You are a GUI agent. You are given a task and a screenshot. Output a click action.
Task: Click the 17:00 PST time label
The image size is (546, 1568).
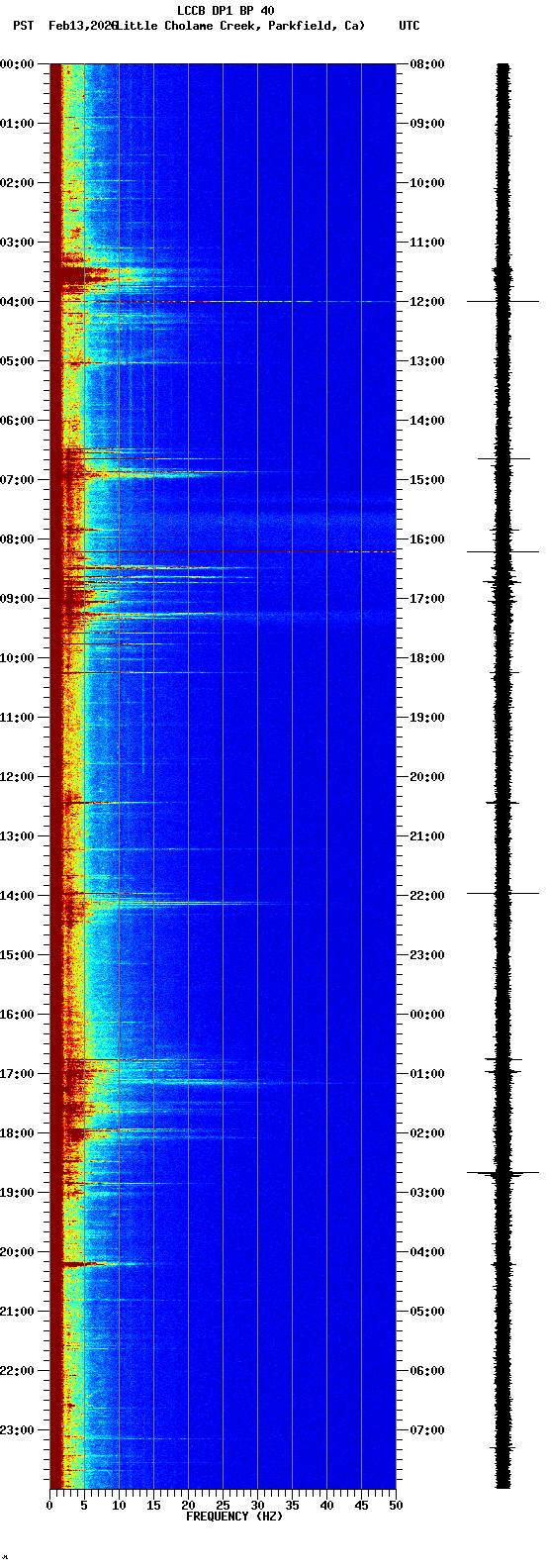(16, 1074)
